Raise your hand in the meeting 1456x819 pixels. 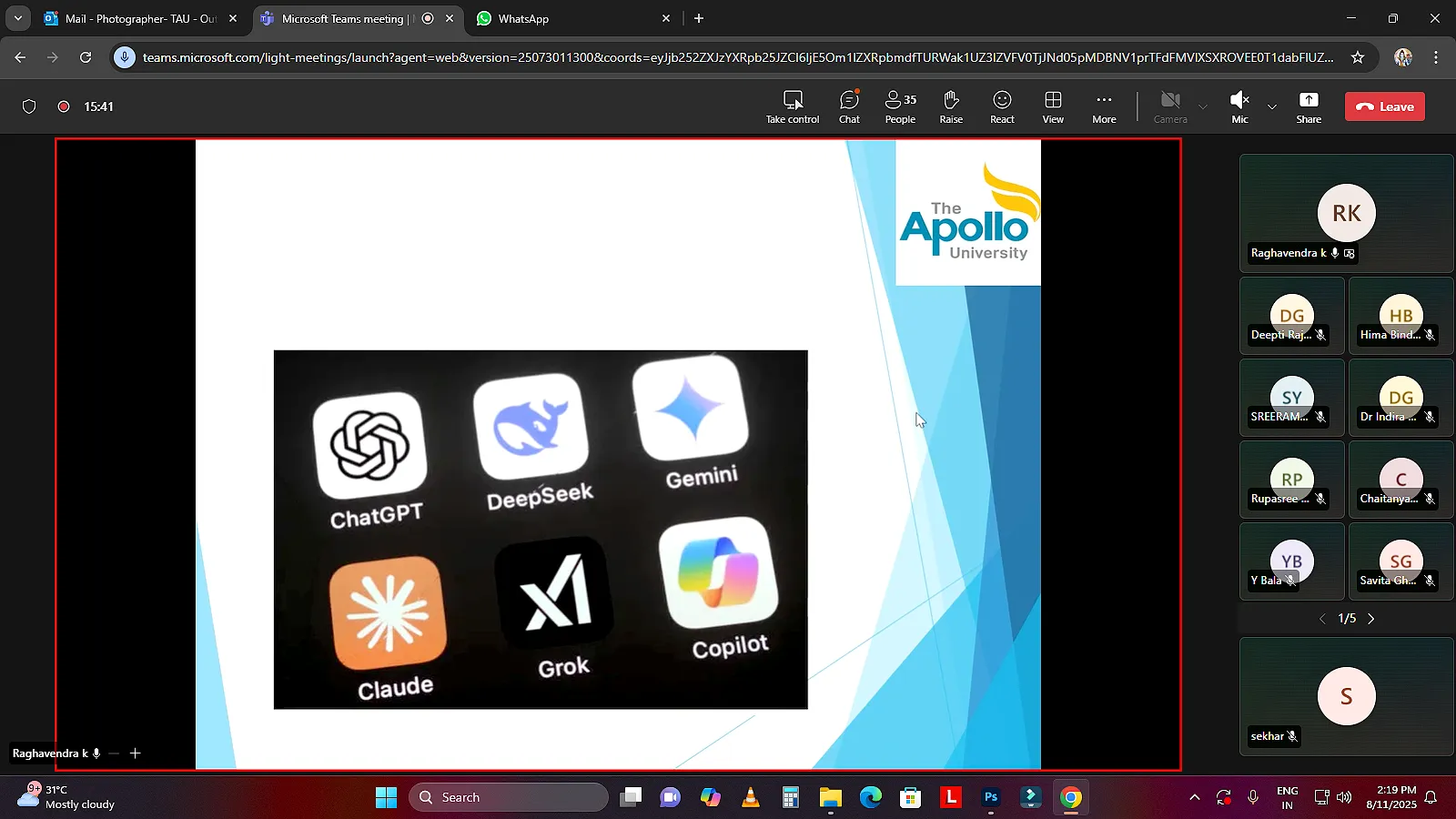[x=951, y=106]
